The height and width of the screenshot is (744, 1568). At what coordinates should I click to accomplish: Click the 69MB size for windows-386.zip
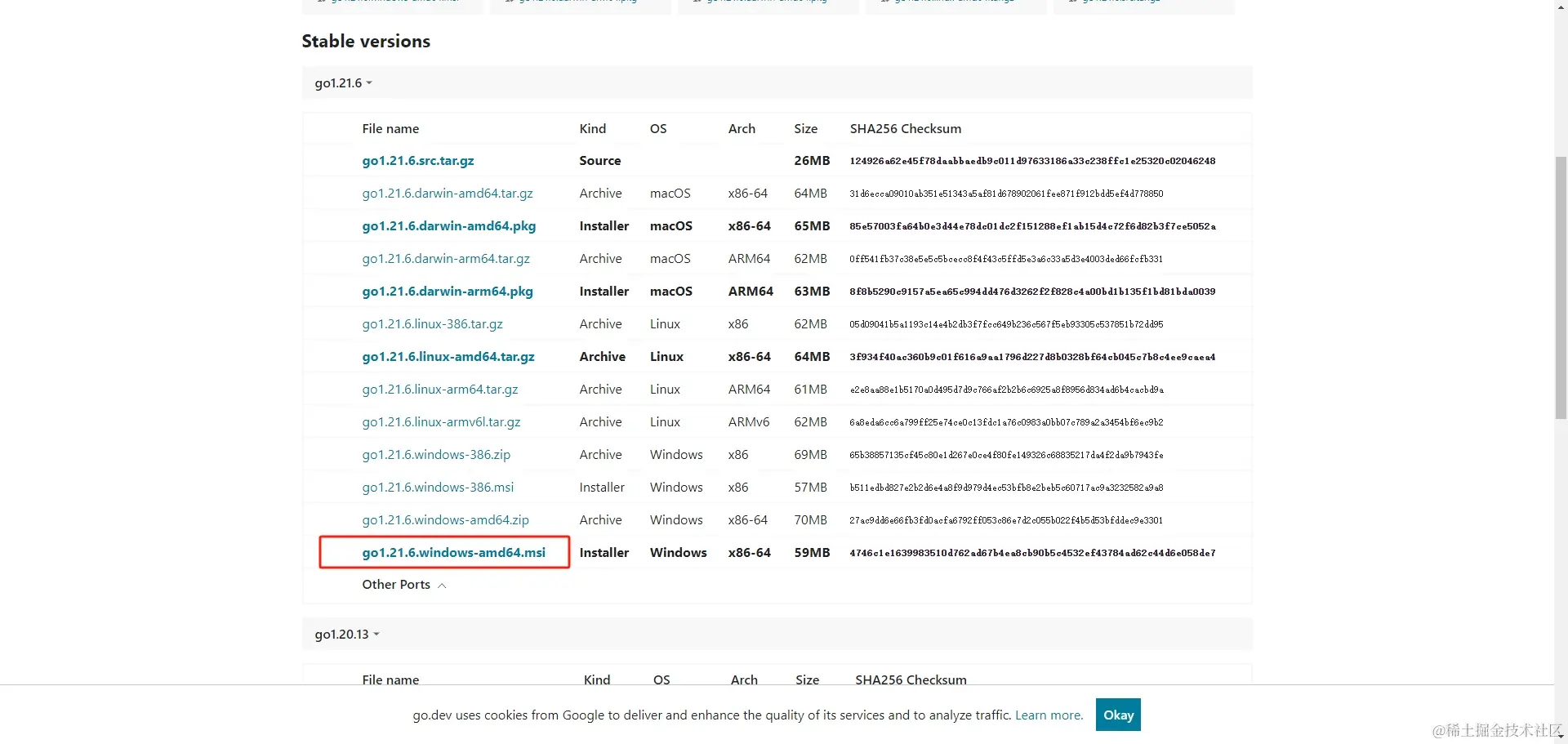[810, 455]
